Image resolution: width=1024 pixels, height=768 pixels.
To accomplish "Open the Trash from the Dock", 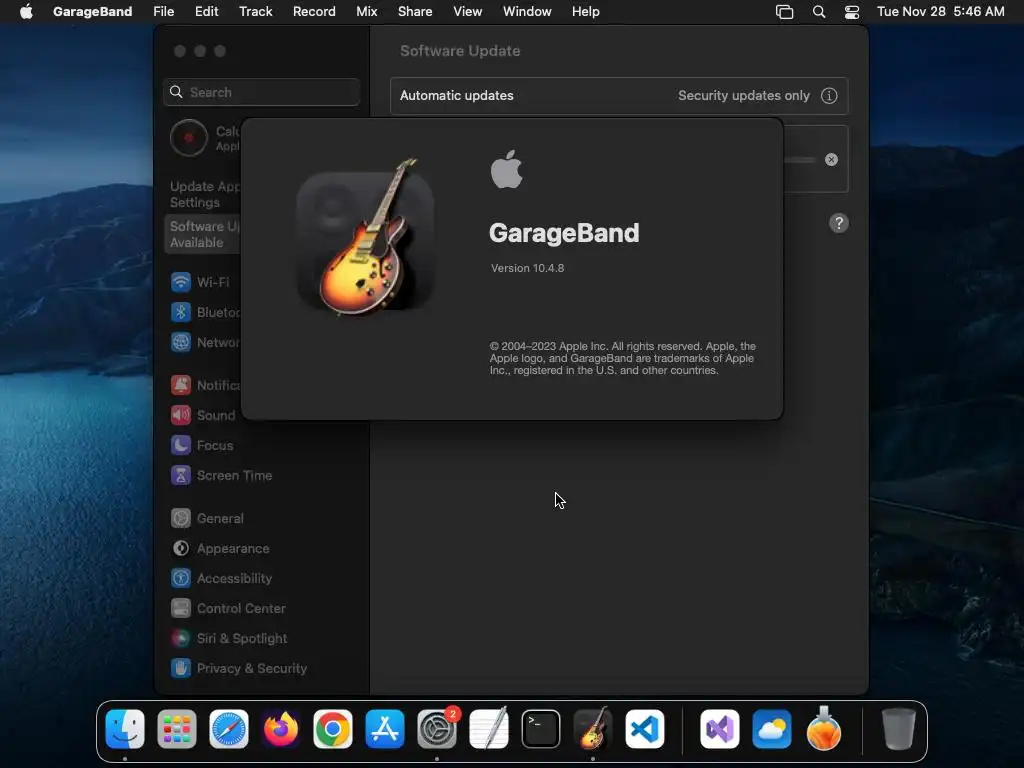I will (x=899, y=729).
